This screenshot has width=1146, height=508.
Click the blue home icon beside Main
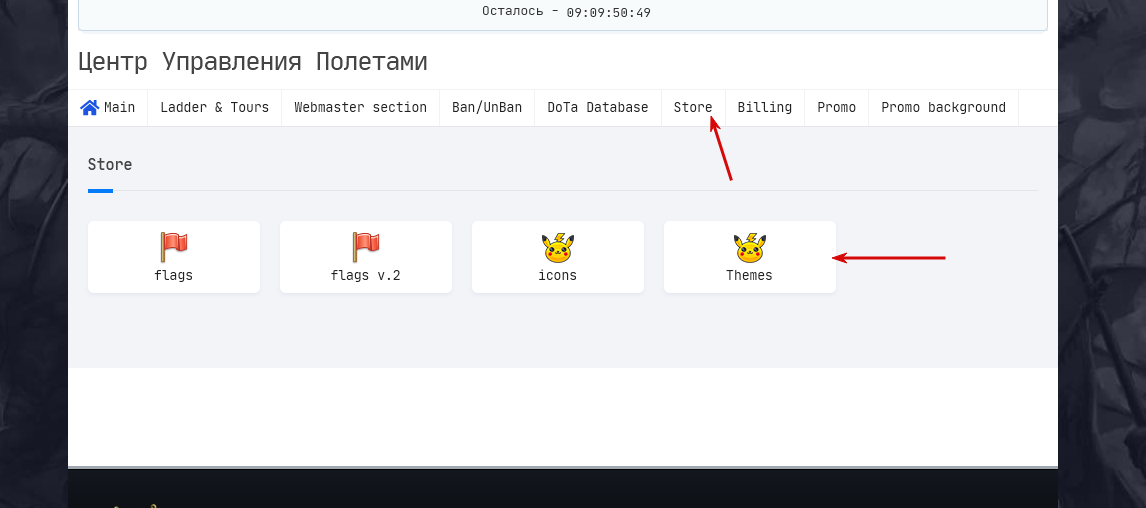[89, 107]
